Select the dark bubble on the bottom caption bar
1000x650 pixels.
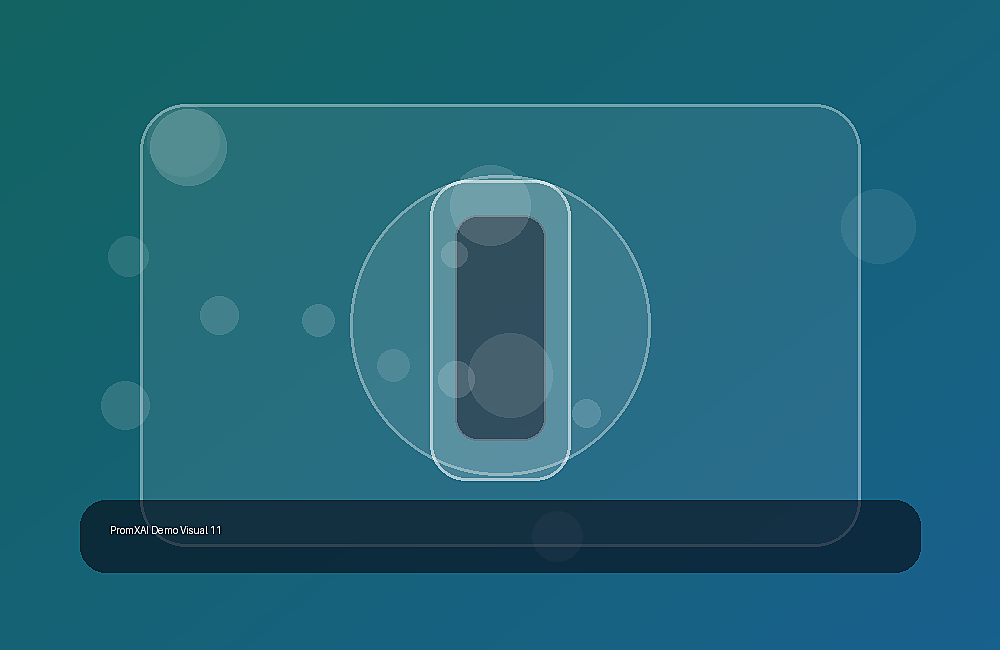tap(557, 536)
